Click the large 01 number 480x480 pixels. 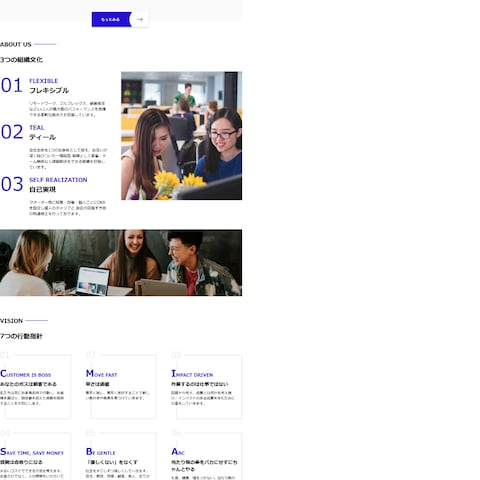[12, 85]
